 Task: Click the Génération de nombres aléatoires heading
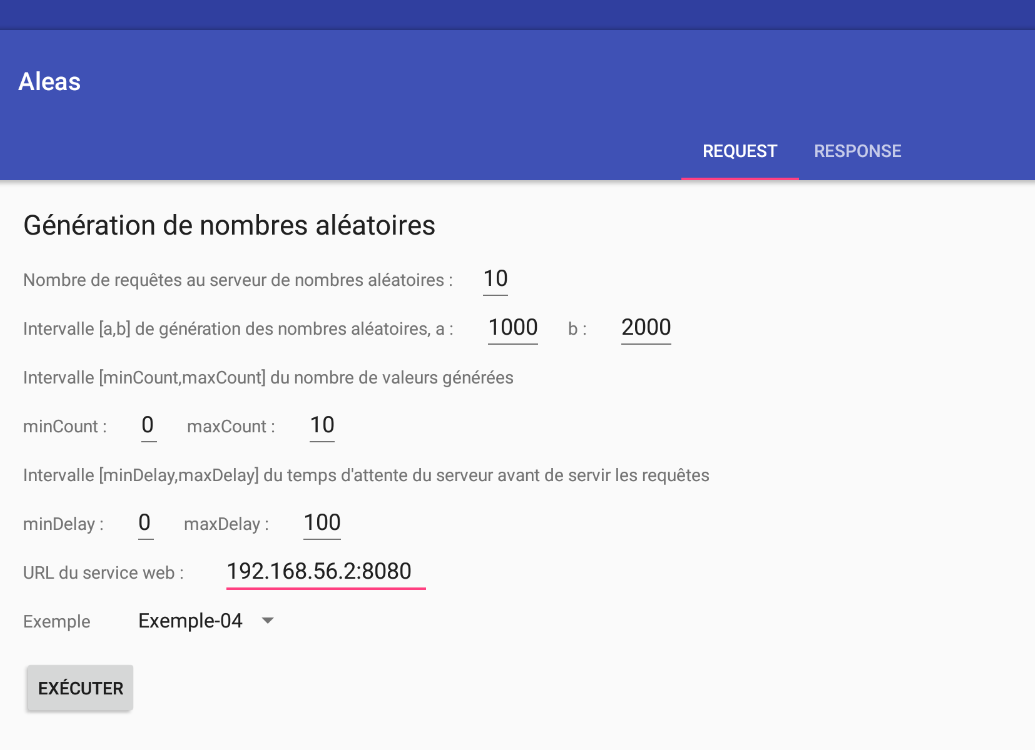pos(229,225)
